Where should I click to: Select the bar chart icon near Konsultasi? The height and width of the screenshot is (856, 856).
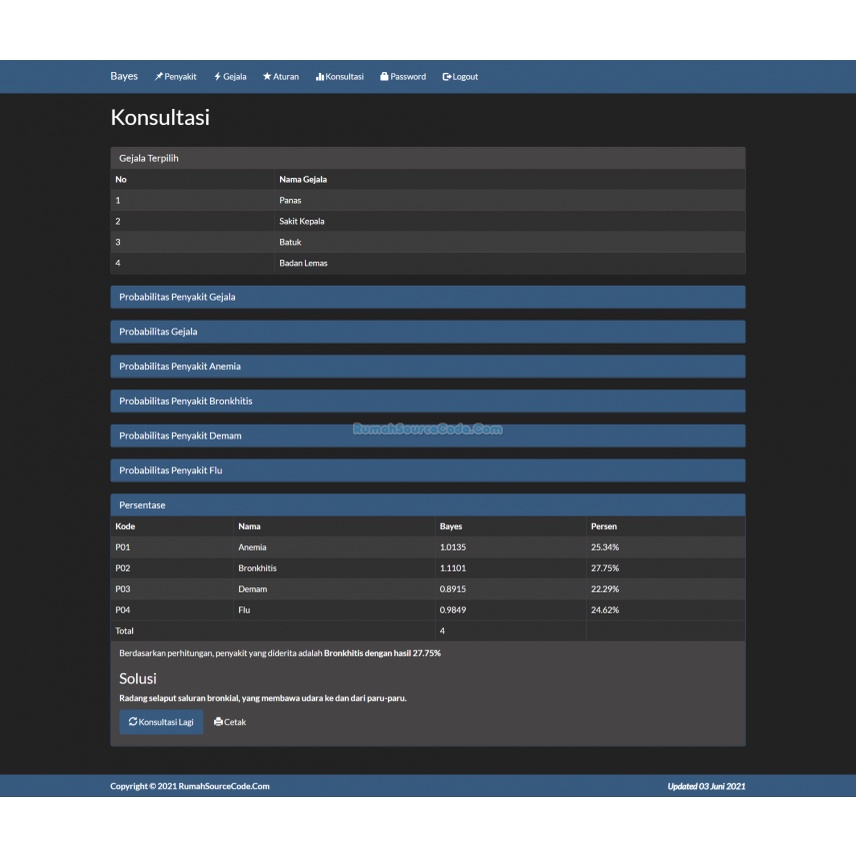[x=319, y=76]
